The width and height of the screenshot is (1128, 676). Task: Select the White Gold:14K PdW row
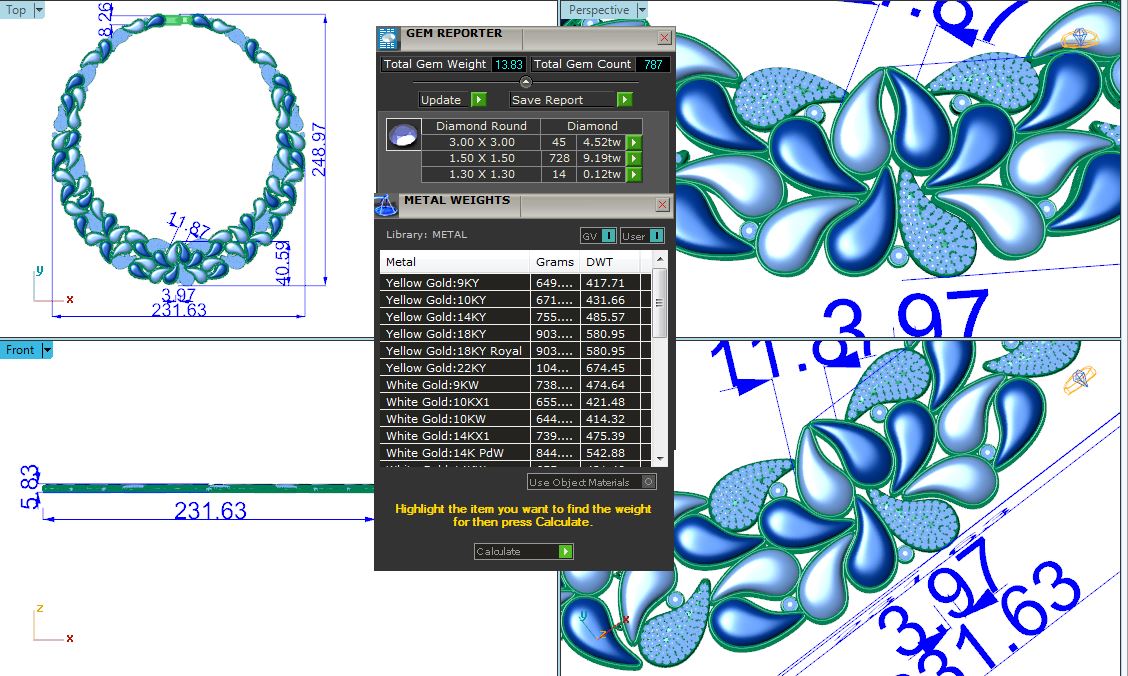454,453
